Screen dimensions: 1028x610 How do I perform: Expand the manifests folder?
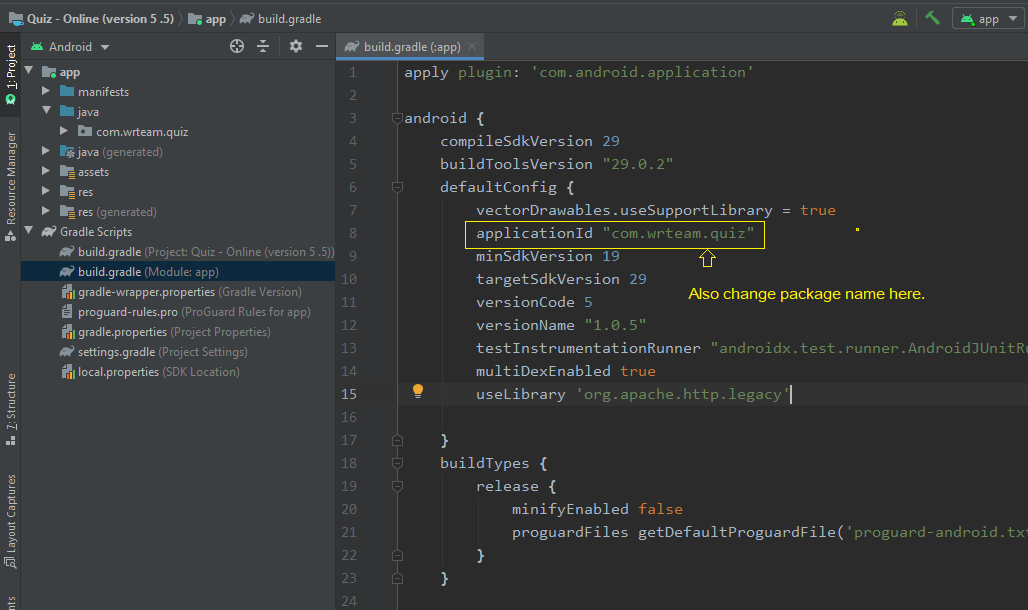click(46, 91)
